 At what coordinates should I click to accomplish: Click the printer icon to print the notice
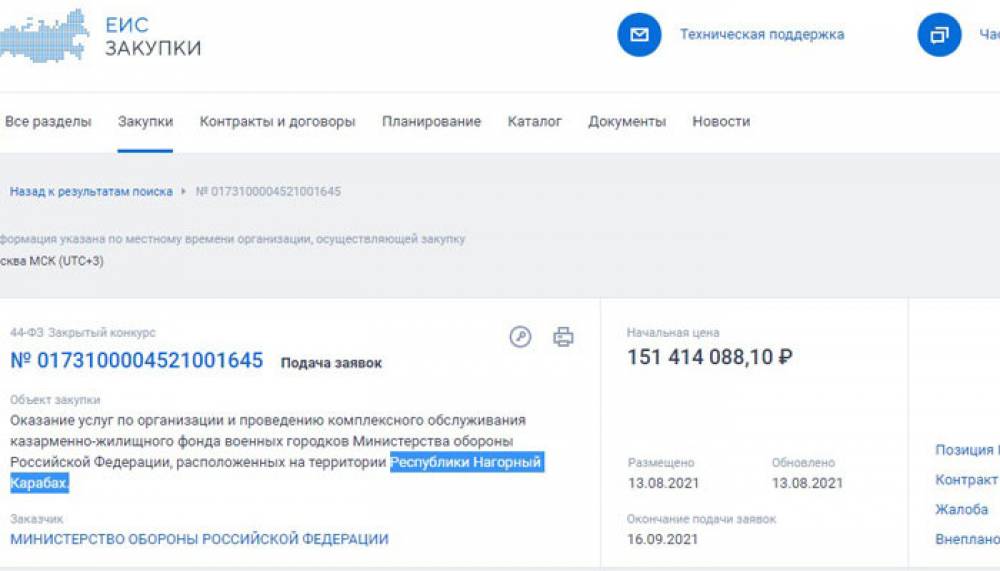pos(563,337)
